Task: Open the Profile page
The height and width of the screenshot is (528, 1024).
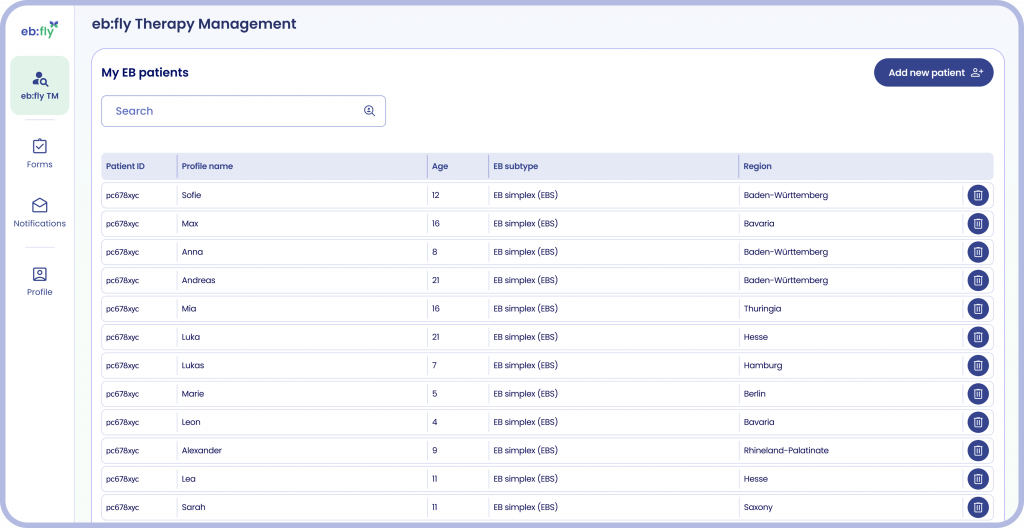Action: click(40, 281)
